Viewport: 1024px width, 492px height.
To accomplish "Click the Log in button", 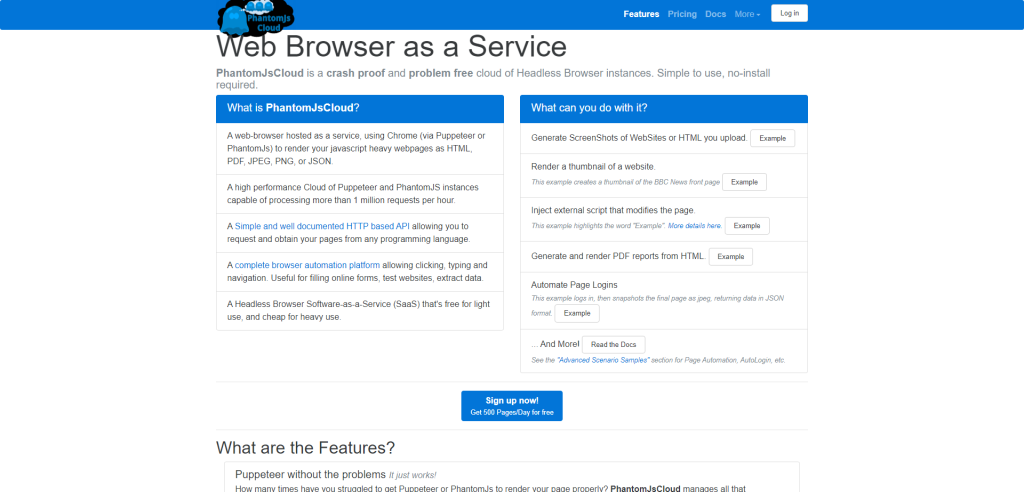I will pos(789,13).
